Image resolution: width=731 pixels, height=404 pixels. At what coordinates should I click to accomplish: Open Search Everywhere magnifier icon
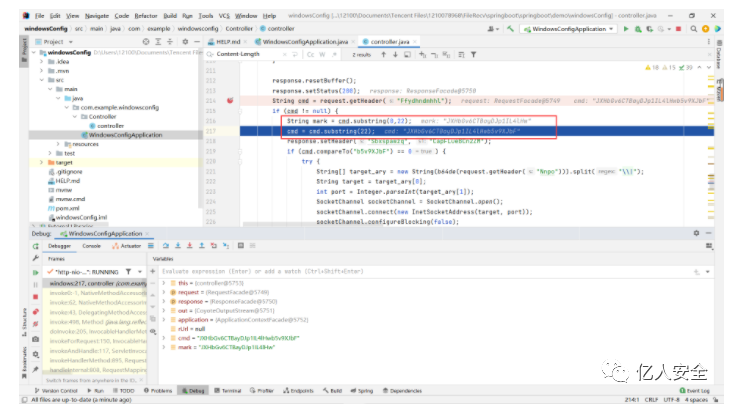pos(694,29)
